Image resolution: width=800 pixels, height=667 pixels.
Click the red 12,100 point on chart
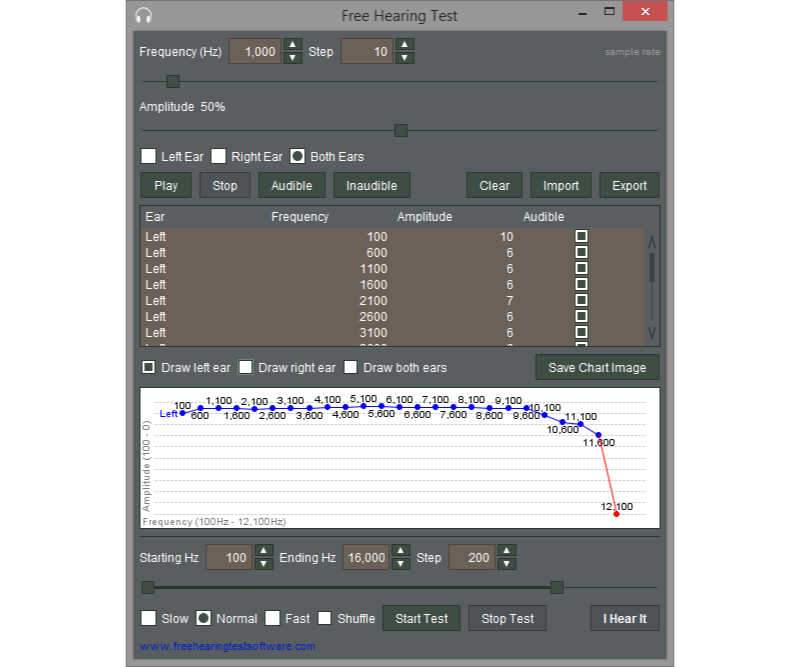[616, 514]
